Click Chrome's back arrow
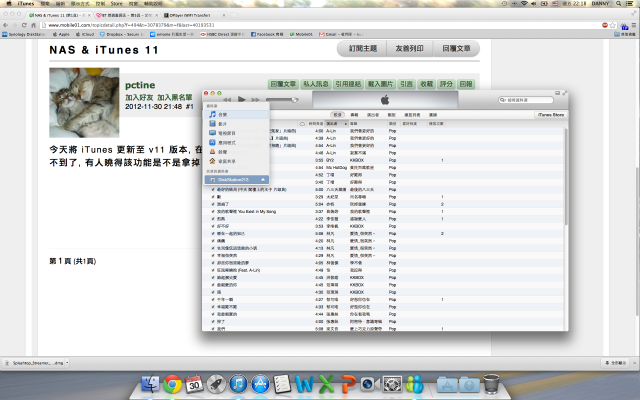Image resolution: width=640 pixels, height=400 pixels. click(5, 25)
